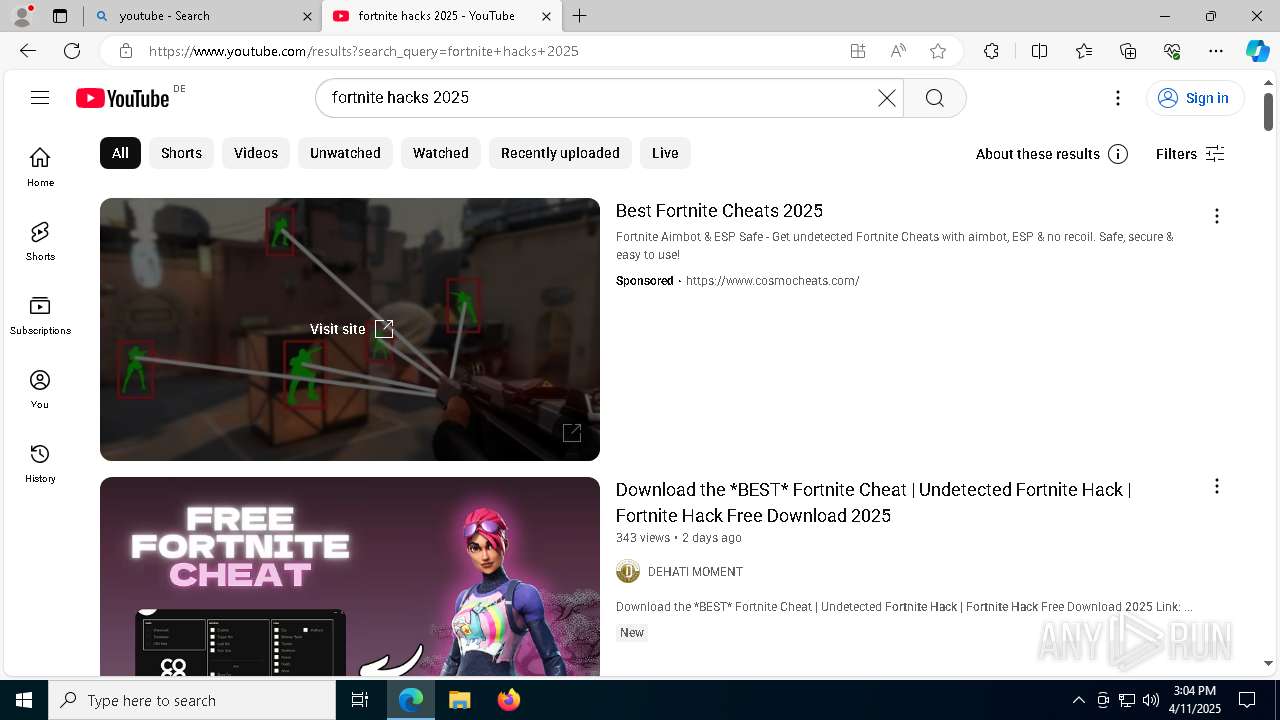This screenshot has height=720, width=1280.
Task: Open the search Filters panel
Action: click(x=1190, y=154)
